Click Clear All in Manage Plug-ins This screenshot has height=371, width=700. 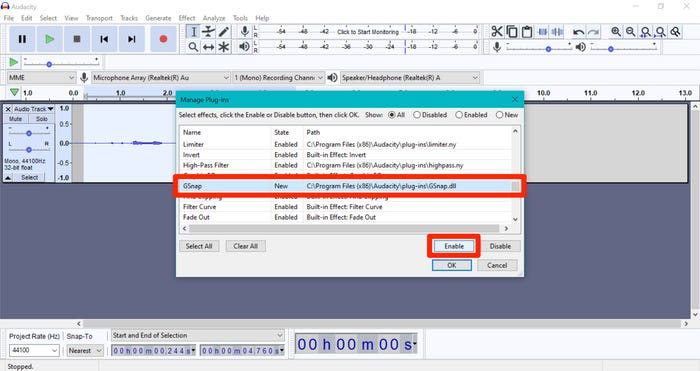[x=246, y=246]
